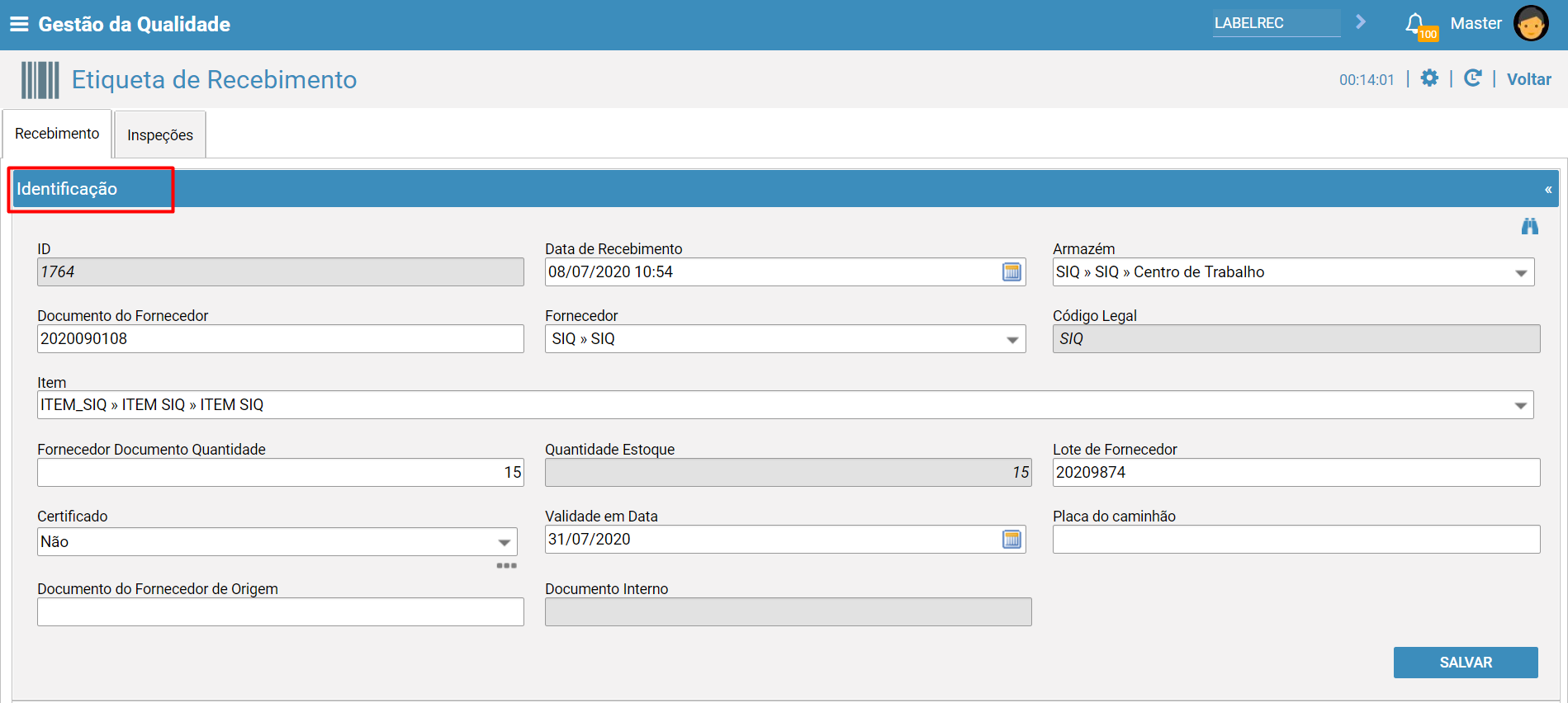Click the Documento Interno field
This screenshot has width=1568, height=703.
(x=789, y=612)
